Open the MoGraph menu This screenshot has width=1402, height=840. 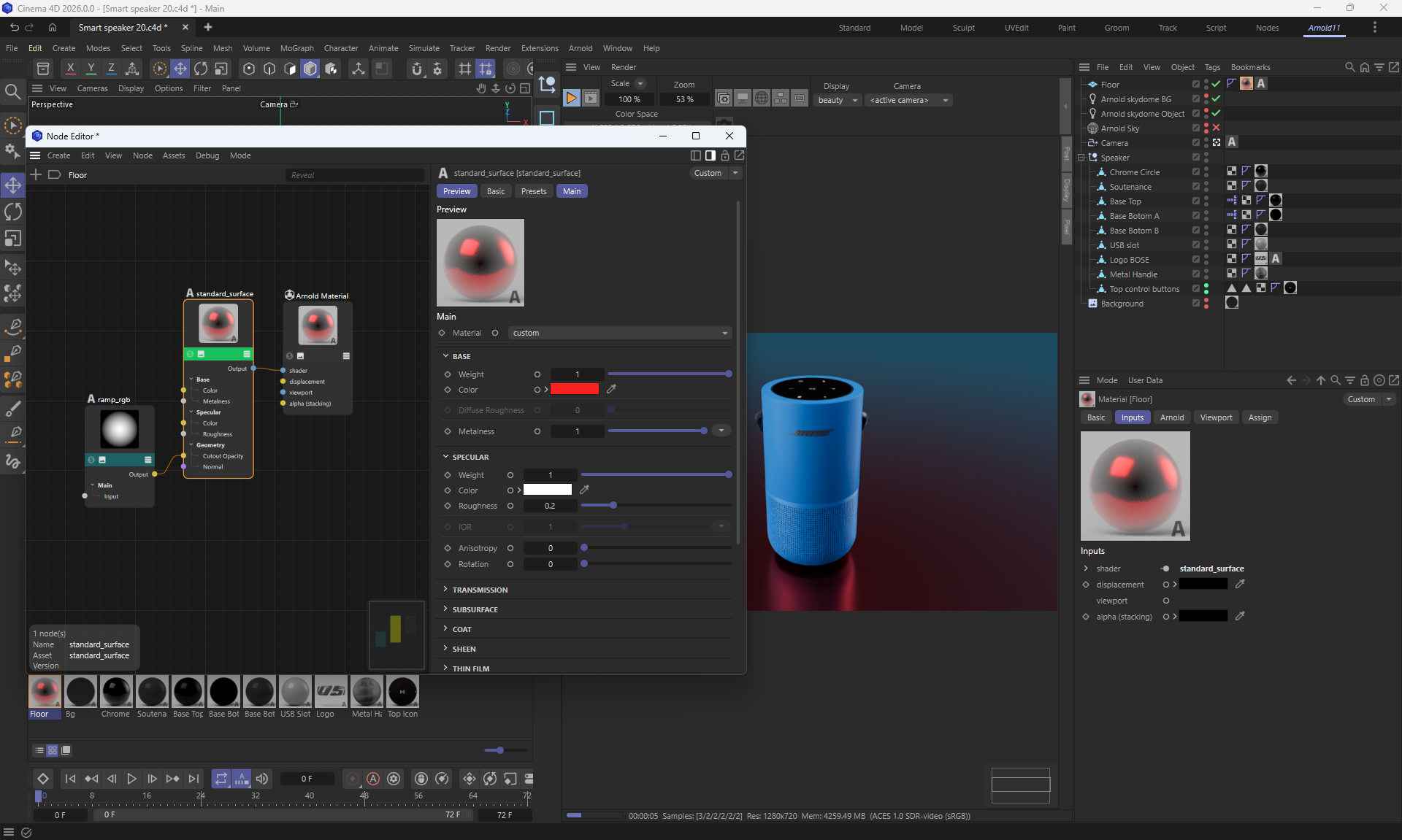[296, 48]
